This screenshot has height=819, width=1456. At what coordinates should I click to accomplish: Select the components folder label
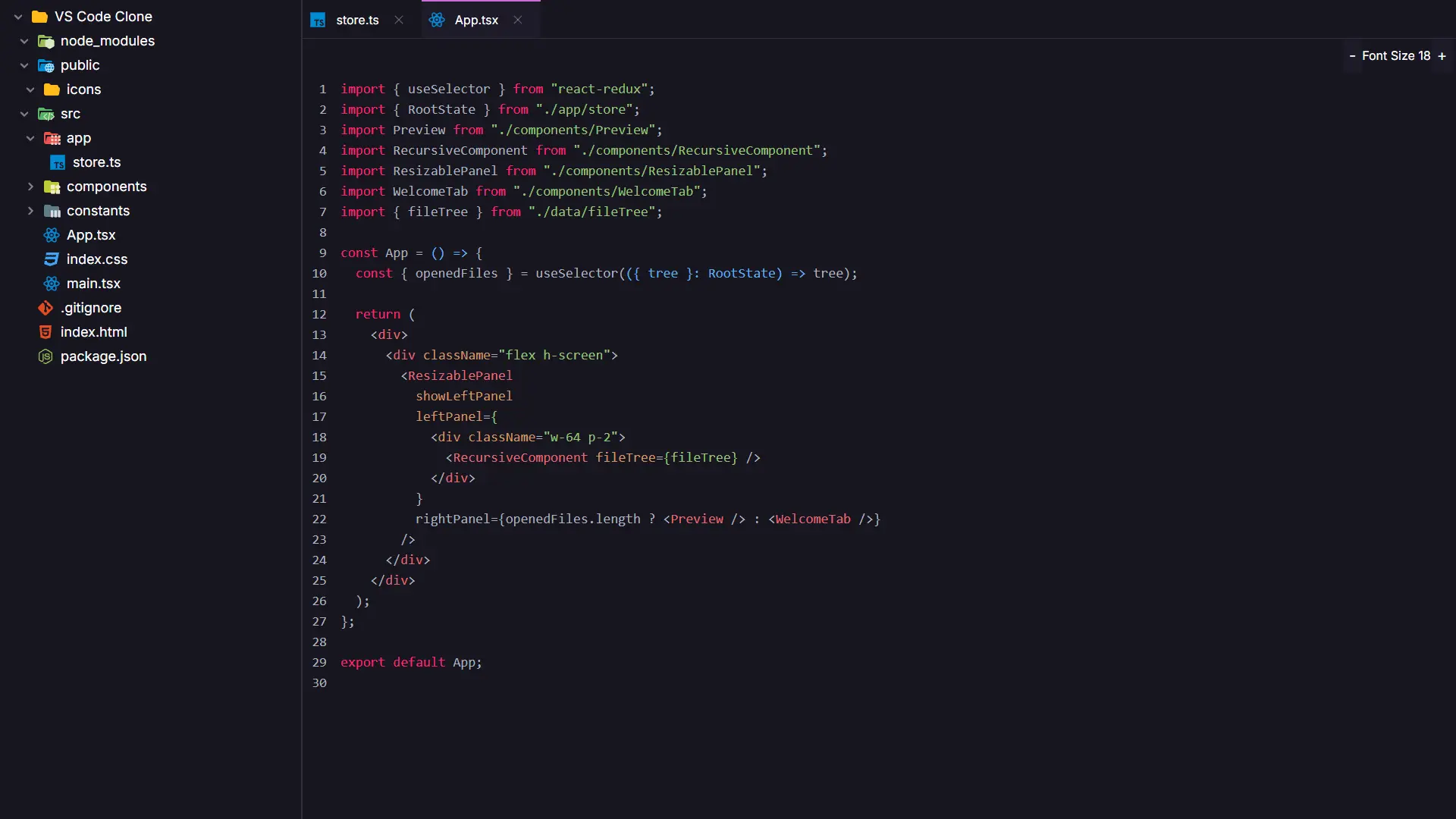click(x=107, y=187)
